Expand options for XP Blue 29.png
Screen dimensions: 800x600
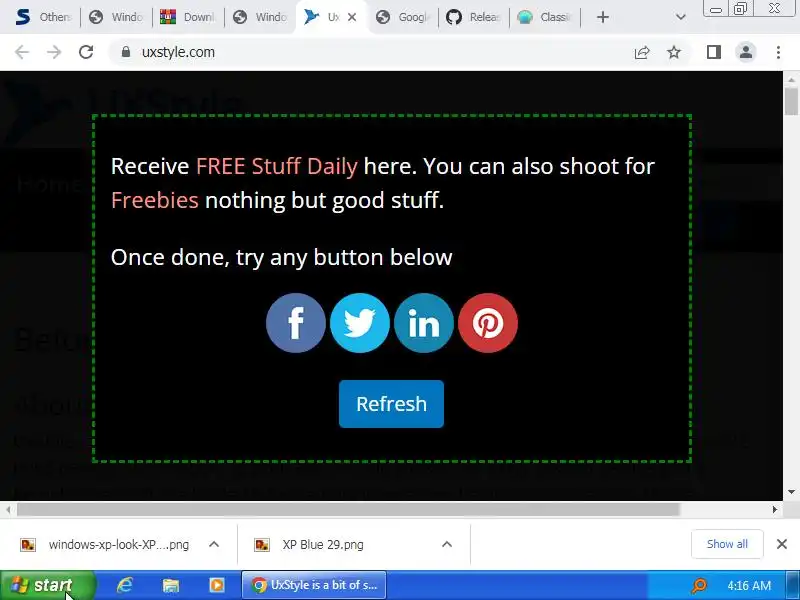pos(447,544)
